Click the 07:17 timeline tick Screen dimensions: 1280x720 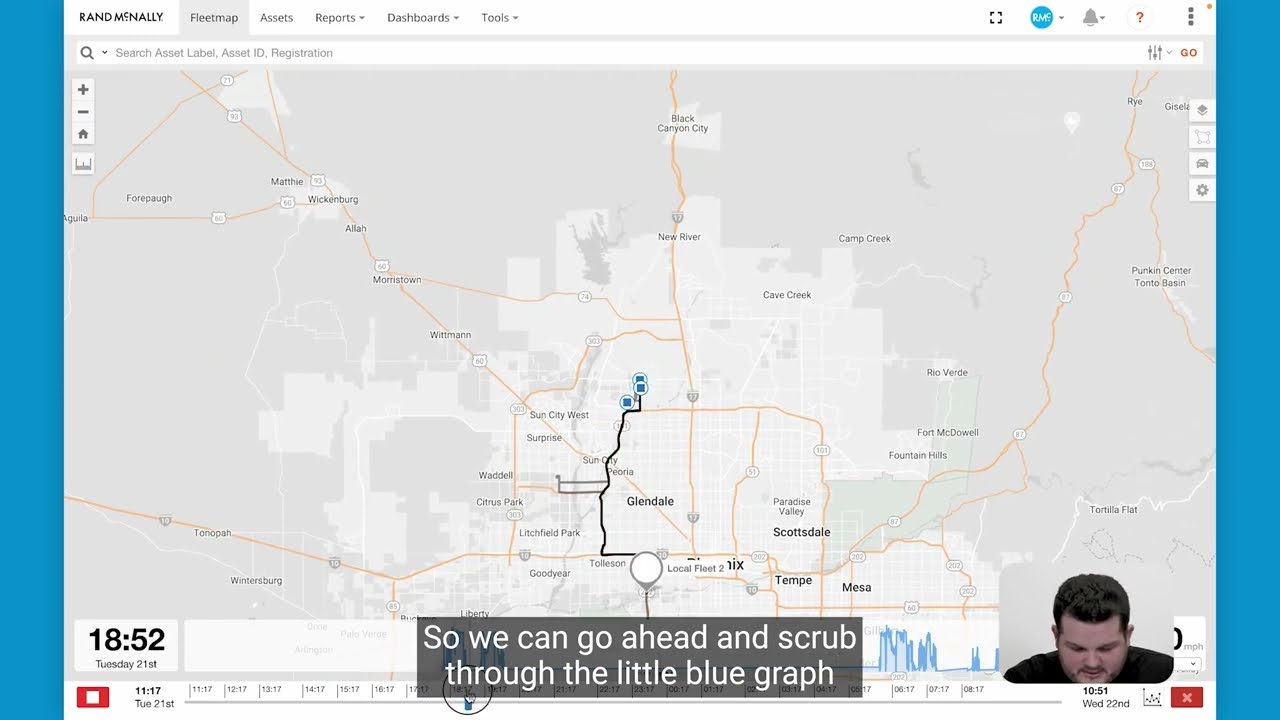(x=938, y=690)
